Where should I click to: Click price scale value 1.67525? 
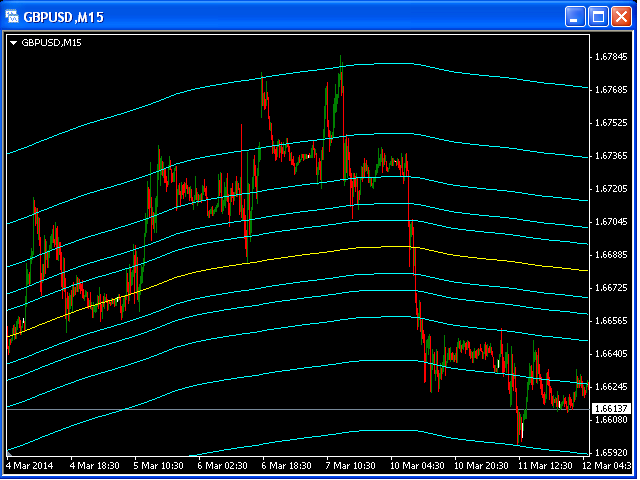(x=611, y=123)
